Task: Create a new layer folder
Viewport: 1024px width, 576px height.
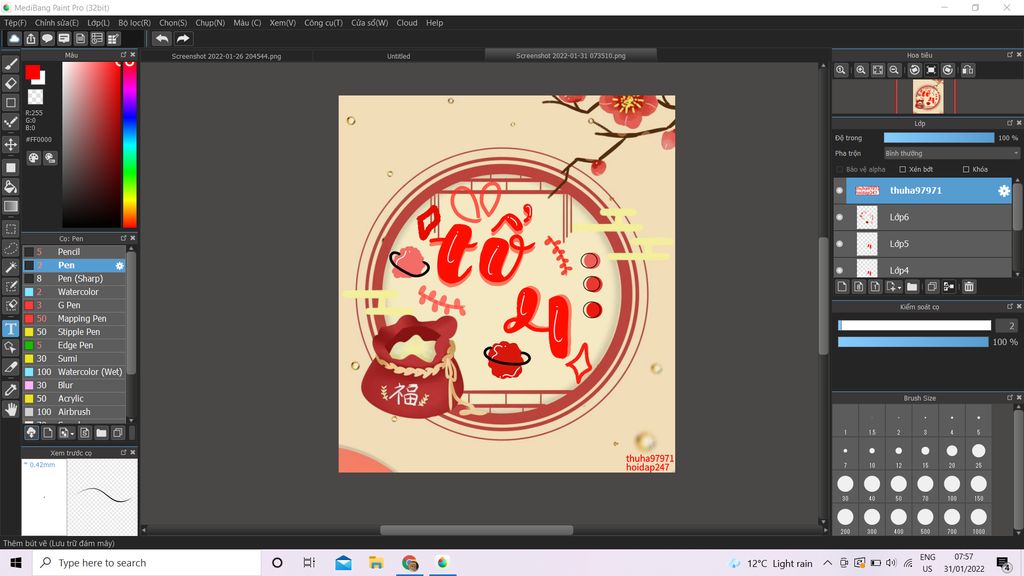Action: click(x=912, y=287)
